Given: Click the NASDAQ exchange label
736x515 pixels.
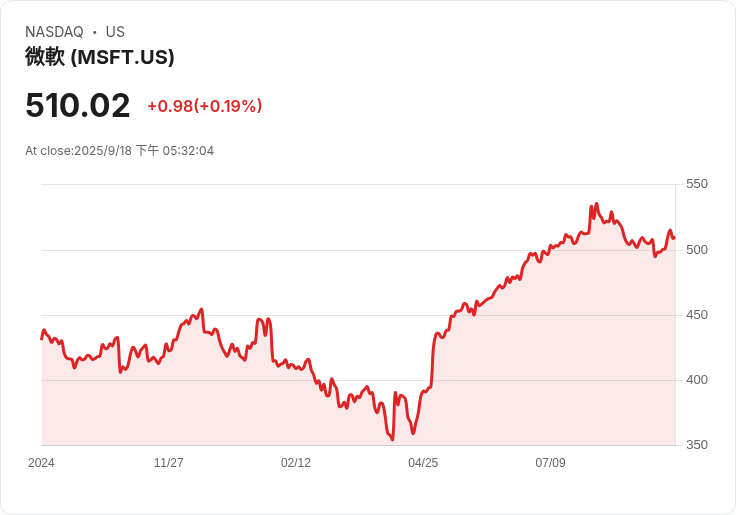Looking at the screenshot, I should tap(54, 32).
